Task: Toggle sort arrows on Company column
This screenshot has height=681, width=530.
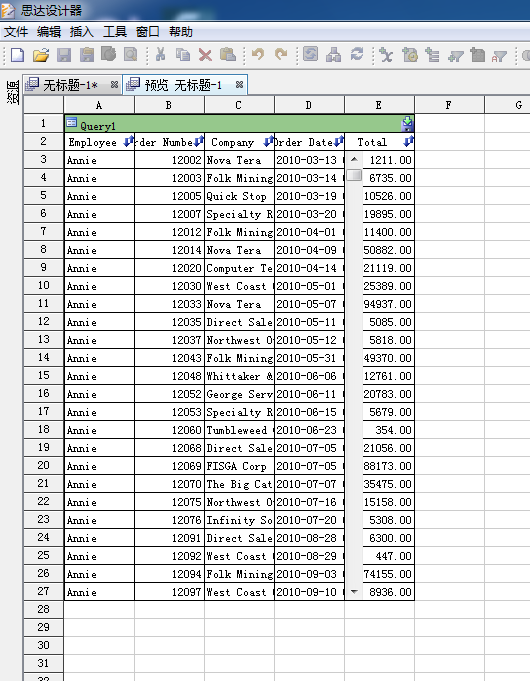Action: pyautogui.click(x=269, y=142)
